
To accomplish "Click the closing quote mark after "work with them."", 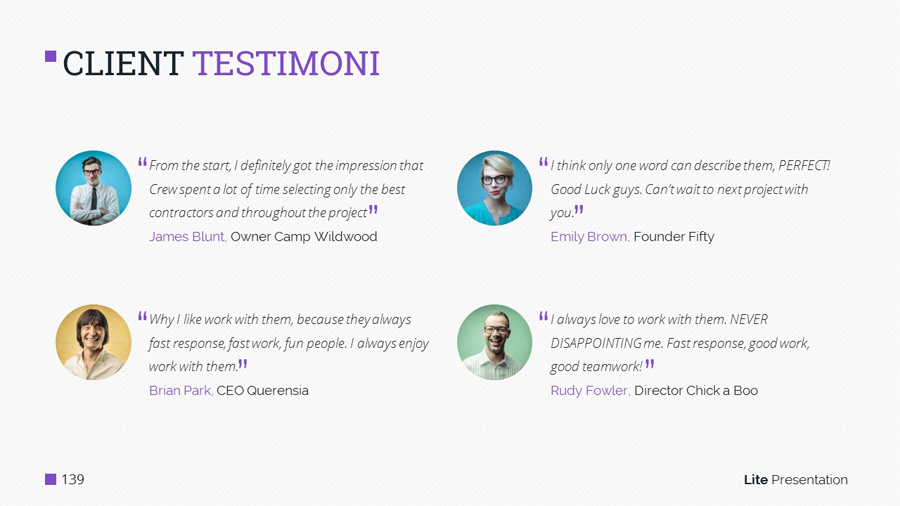I will point(242,364).
